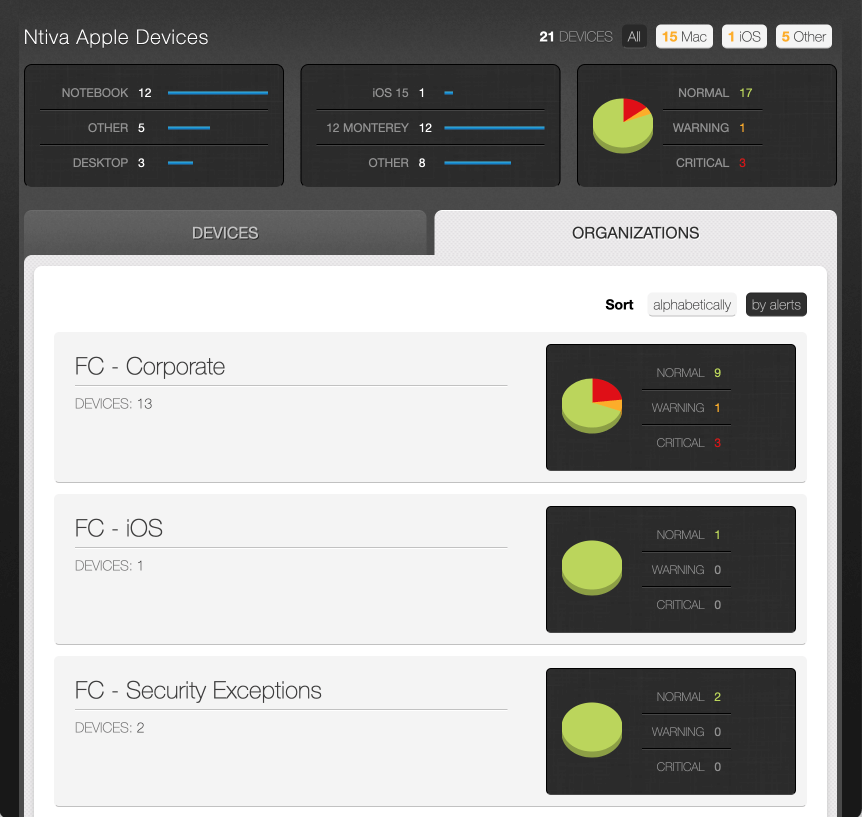Click the 12 MONTEREY count bar
The image size is (862, 817).
[494, 128]
